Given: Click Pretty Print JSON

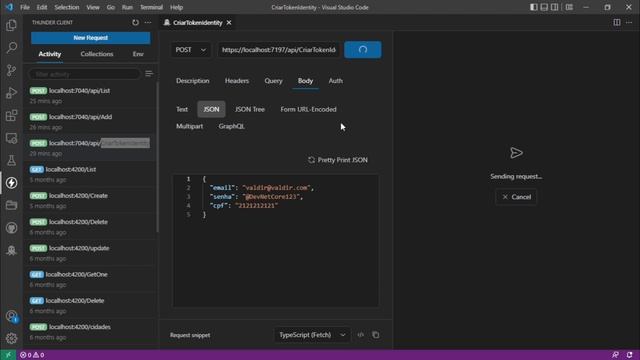Looking at the screenshot, I should coord(338,160).
